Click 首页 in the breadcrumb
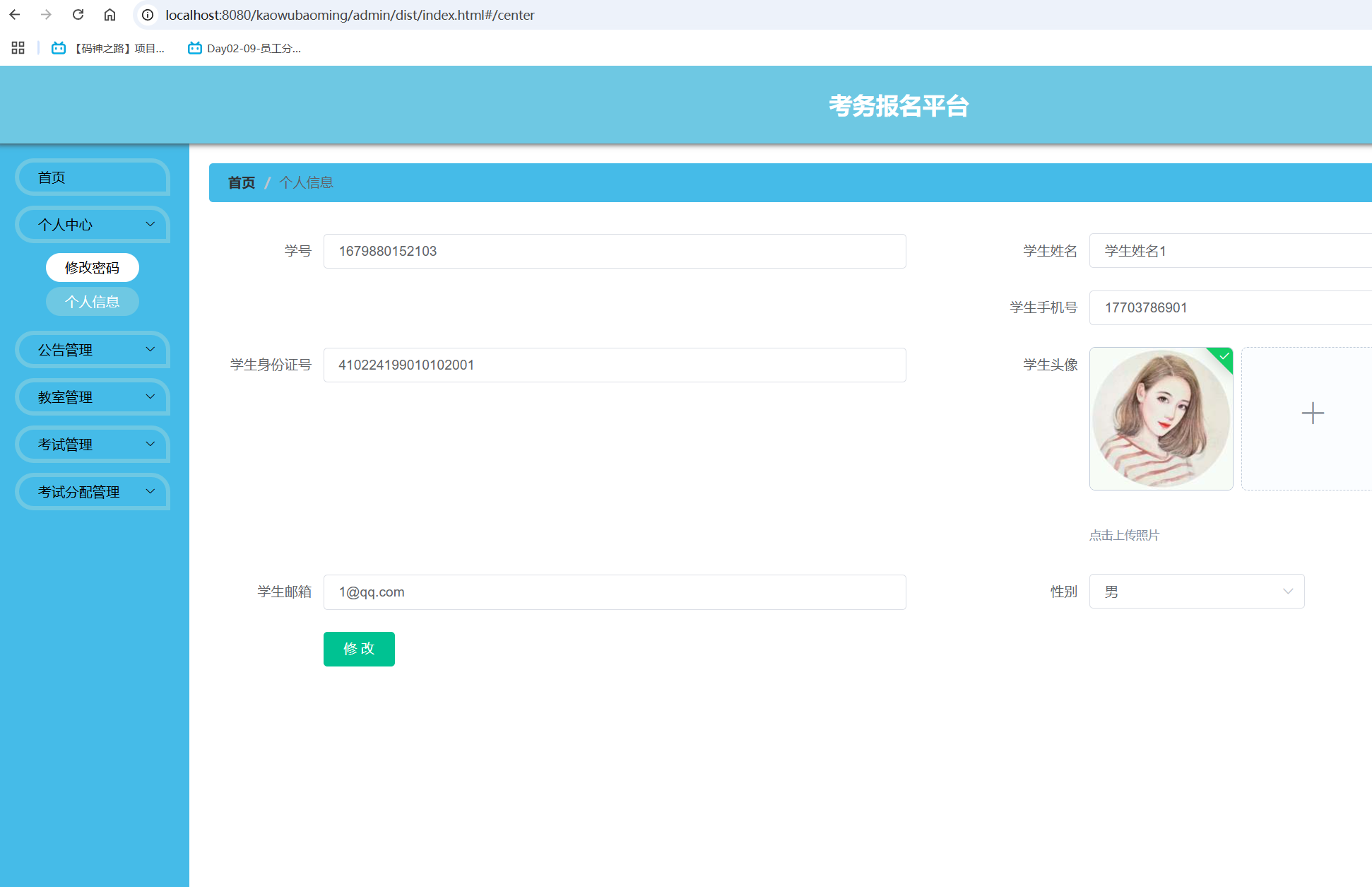This screenshot has width=1372, height=887. pyautogui.click(x=241, y=183)
